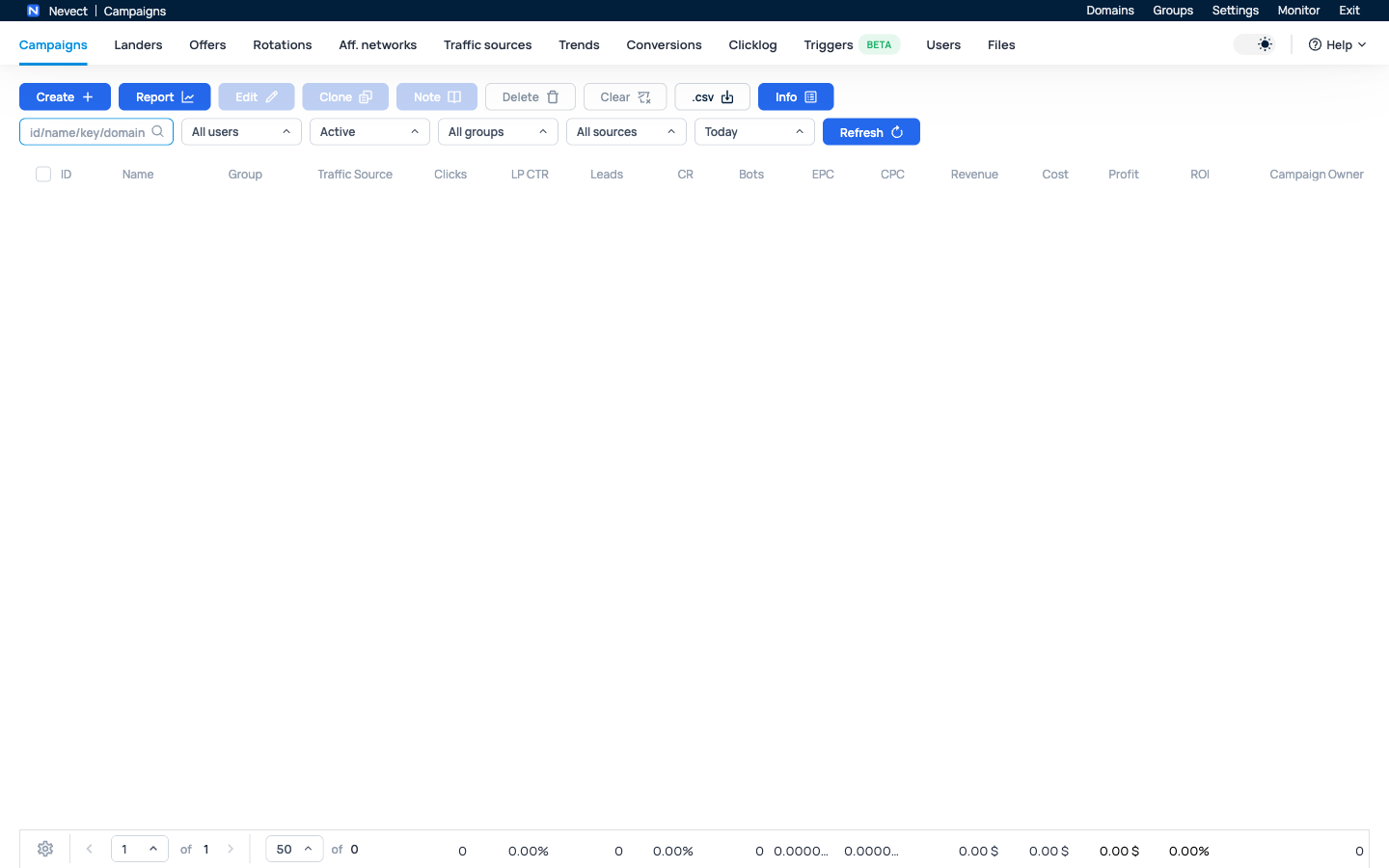Open the All groups dropdown
This screenshot has width=1389, height=868.
tap(498, 131)
